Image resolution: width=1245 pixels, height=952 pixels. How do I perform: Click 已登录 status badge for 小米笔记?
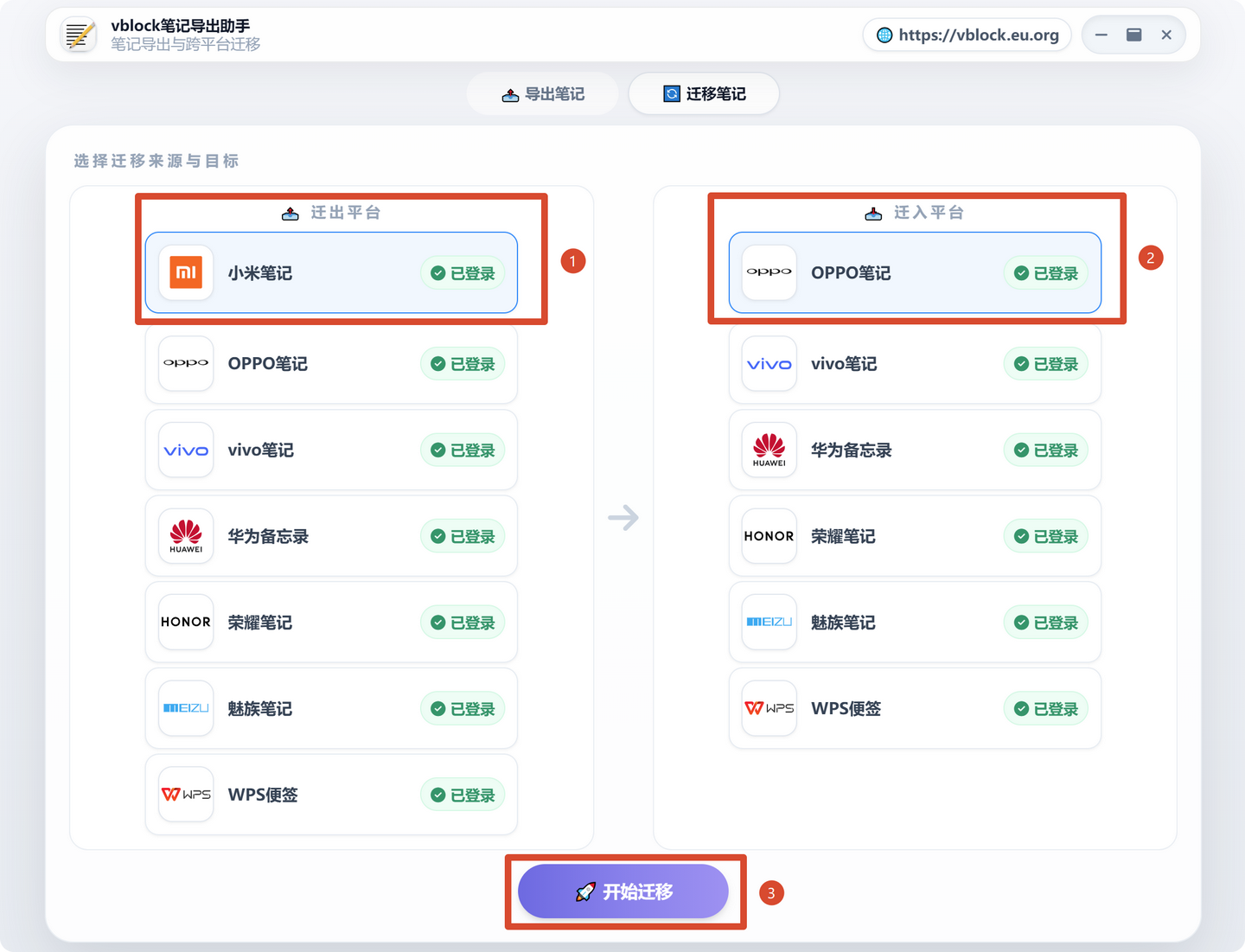(x=463, y=273)
